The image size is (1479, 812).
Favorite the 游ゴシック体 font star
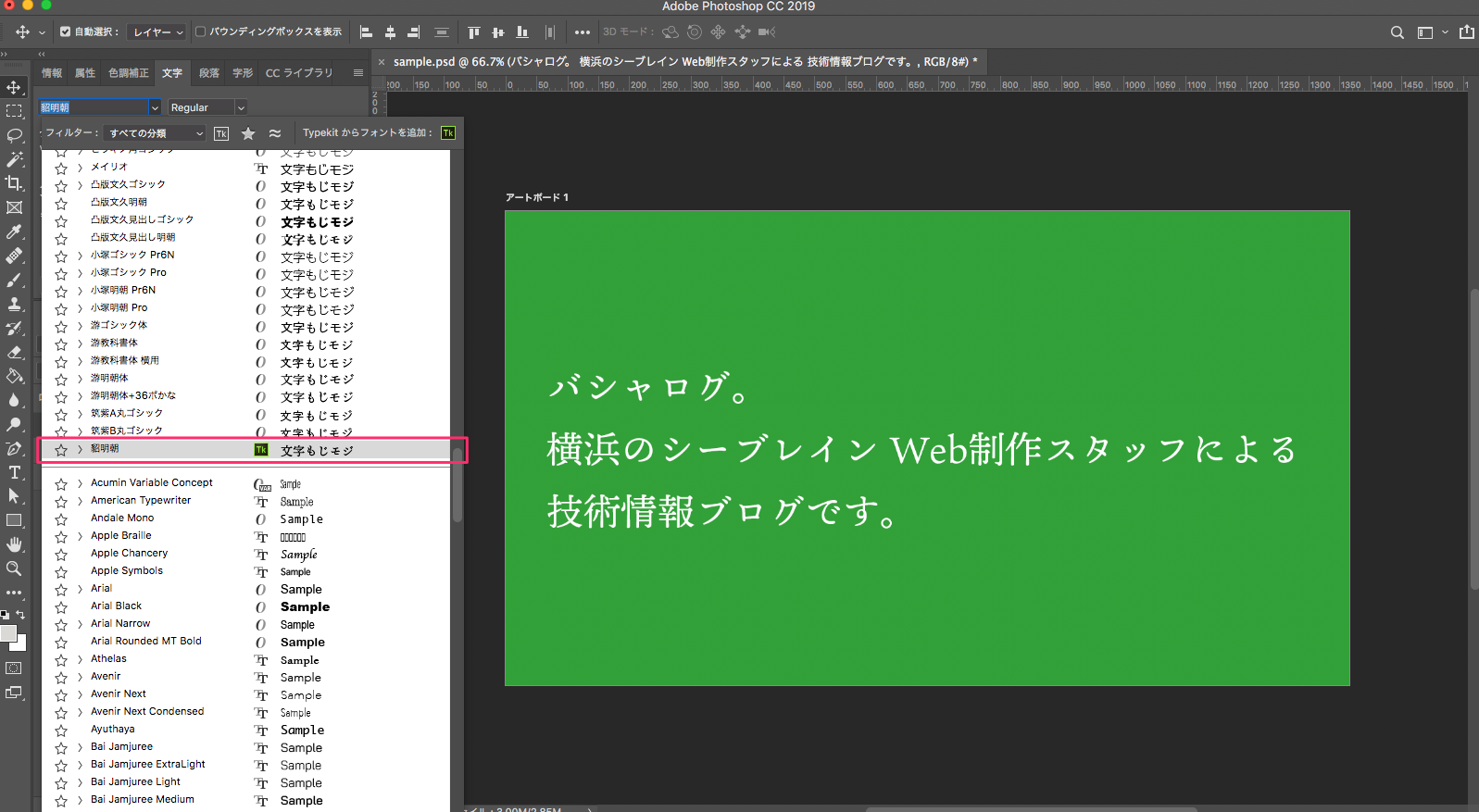[61, 326]
